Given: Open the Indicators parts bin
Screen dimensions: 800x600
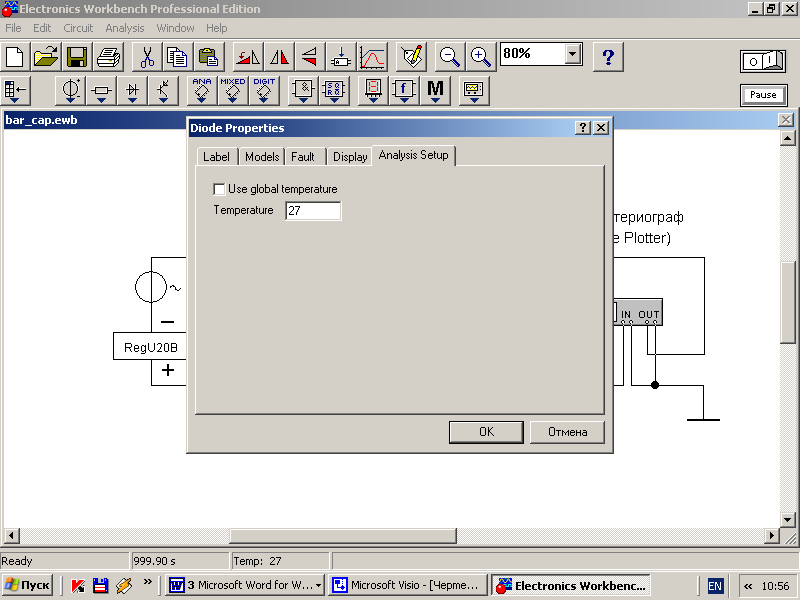Looking at the screenshot, I should point(373,90).
